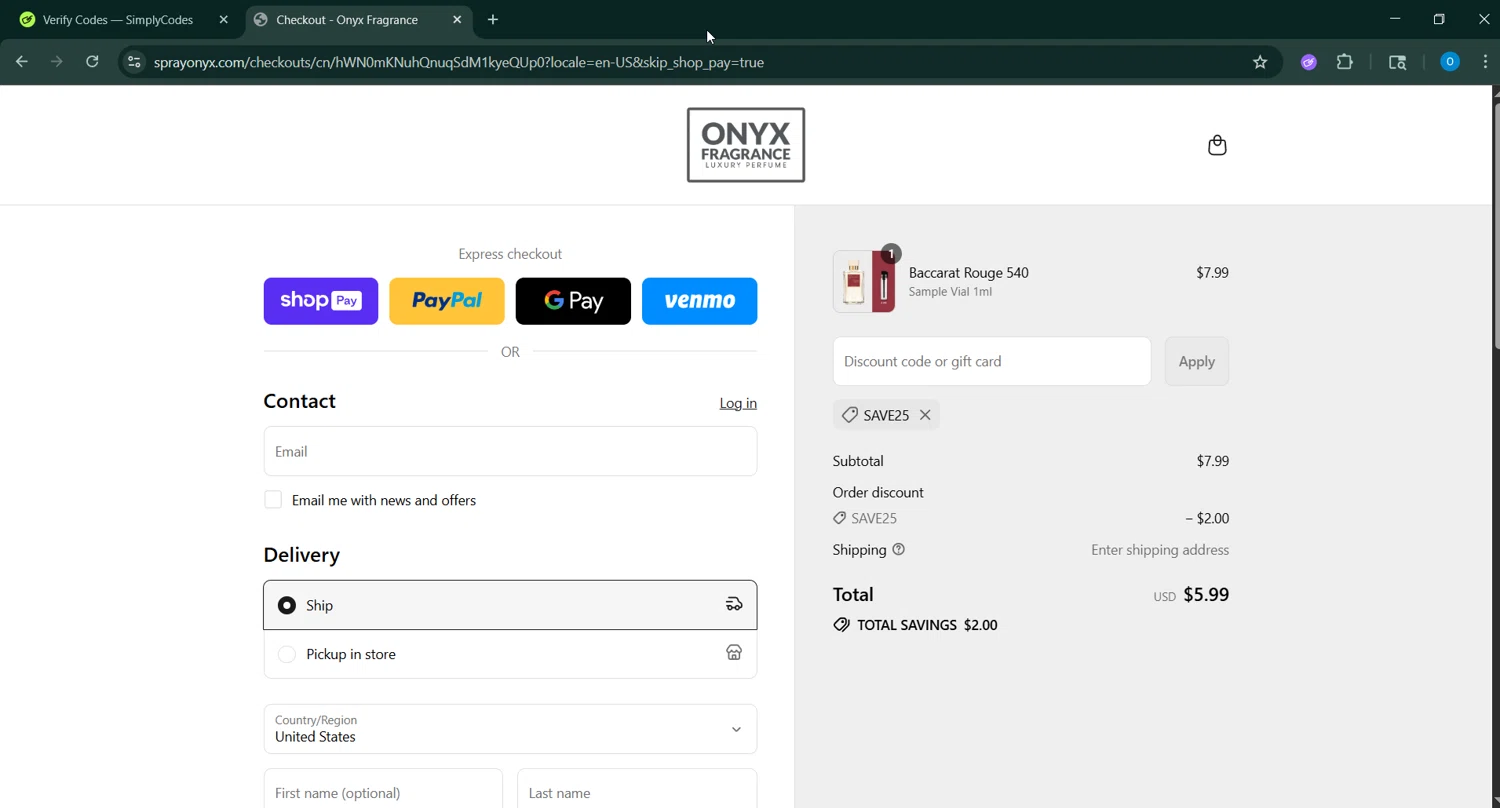This screenshot has width=1500, height=808.
Task: Pay with Google Pay button
Action: [x=573, y=301]
